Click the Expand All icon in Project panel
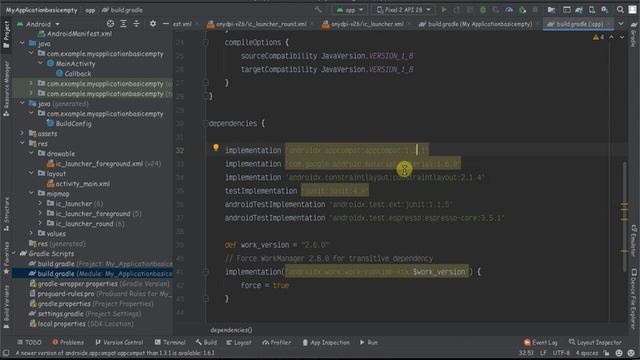Image resolution: width=640 pixels, height=360 pixels. click(x=123, y=24)
